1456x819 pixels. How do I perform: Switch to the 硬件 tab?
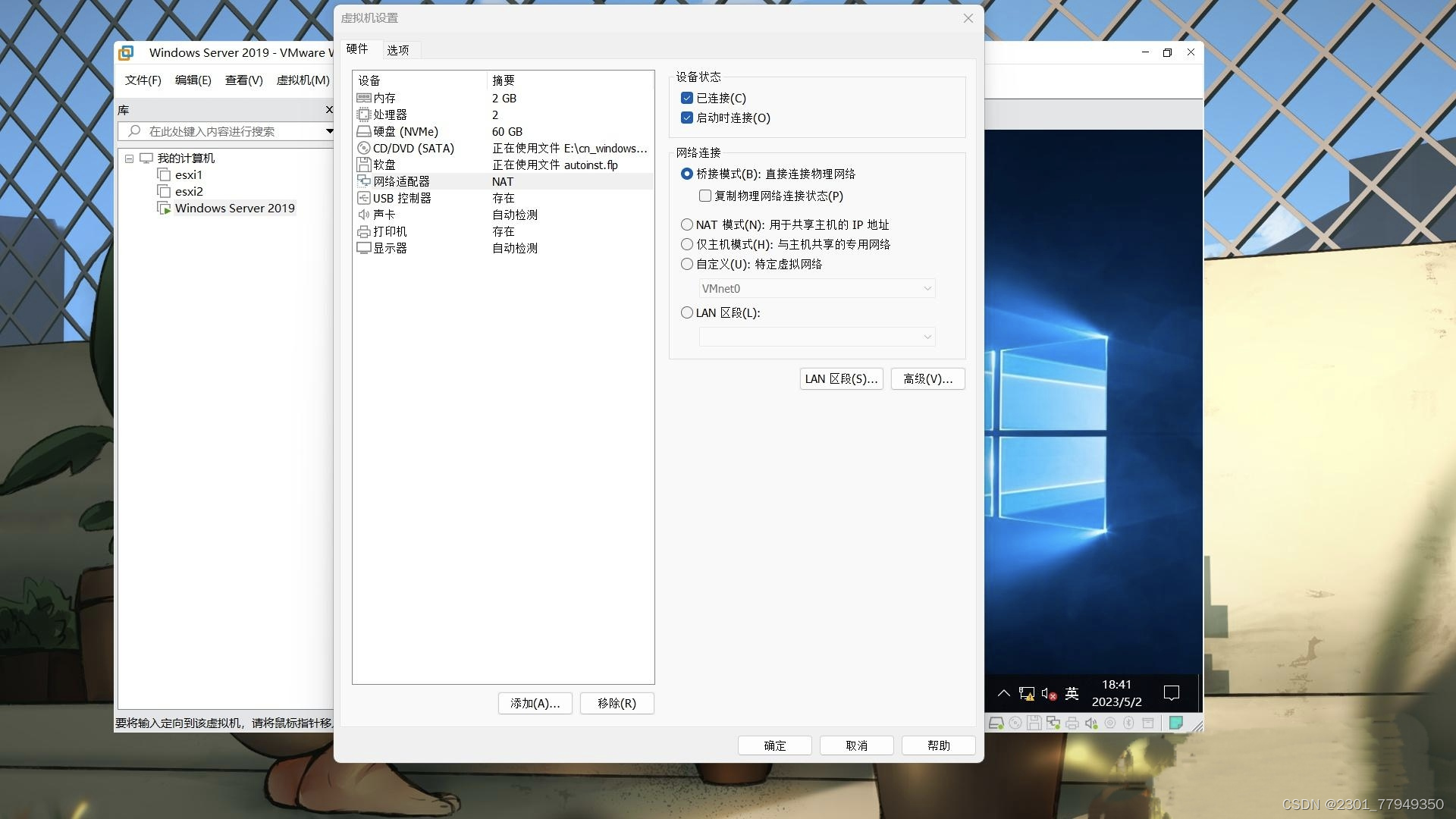(x=357, y=49)
